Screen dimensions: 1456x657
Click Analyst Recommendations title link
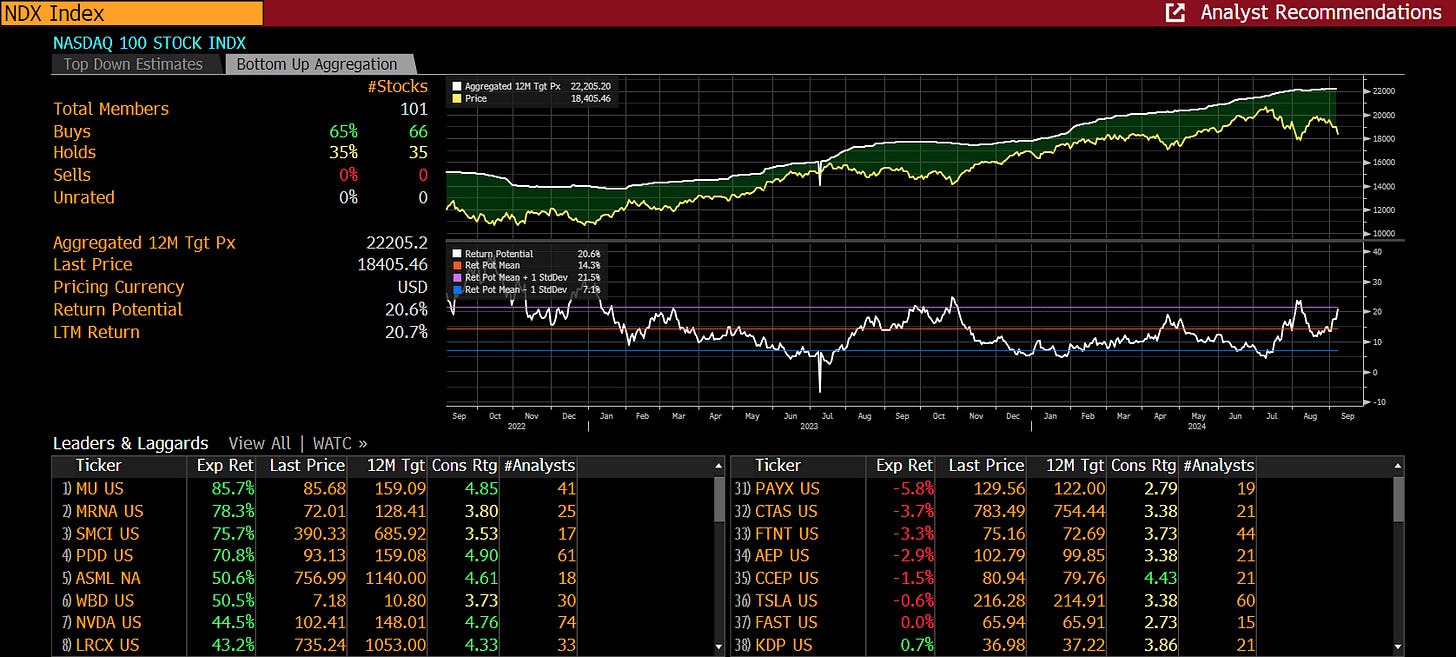pyautogui.click(x=1320, y=12)
